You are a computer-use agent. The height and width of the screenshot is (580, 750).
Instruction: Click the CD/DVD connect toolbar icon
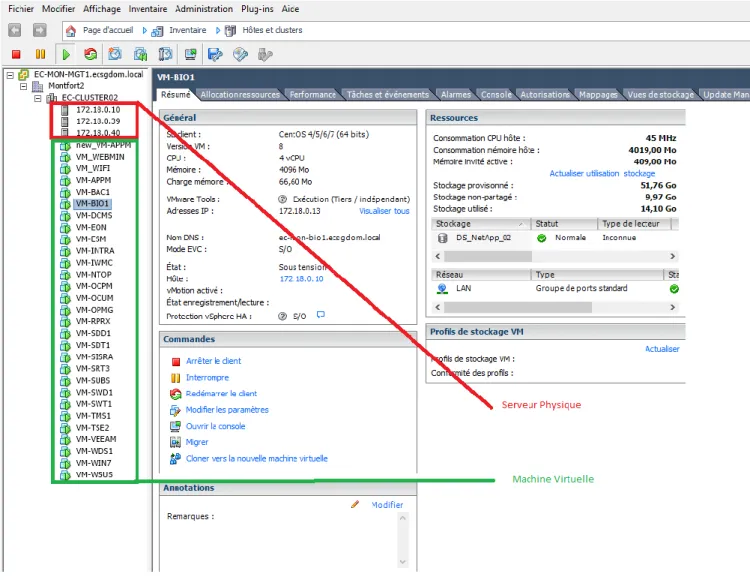[x=240, y=55]
